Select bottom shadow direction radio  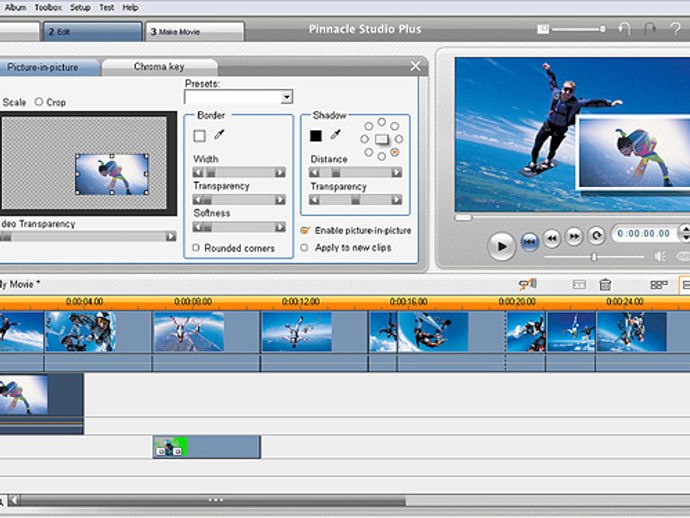tap(382, 156)
